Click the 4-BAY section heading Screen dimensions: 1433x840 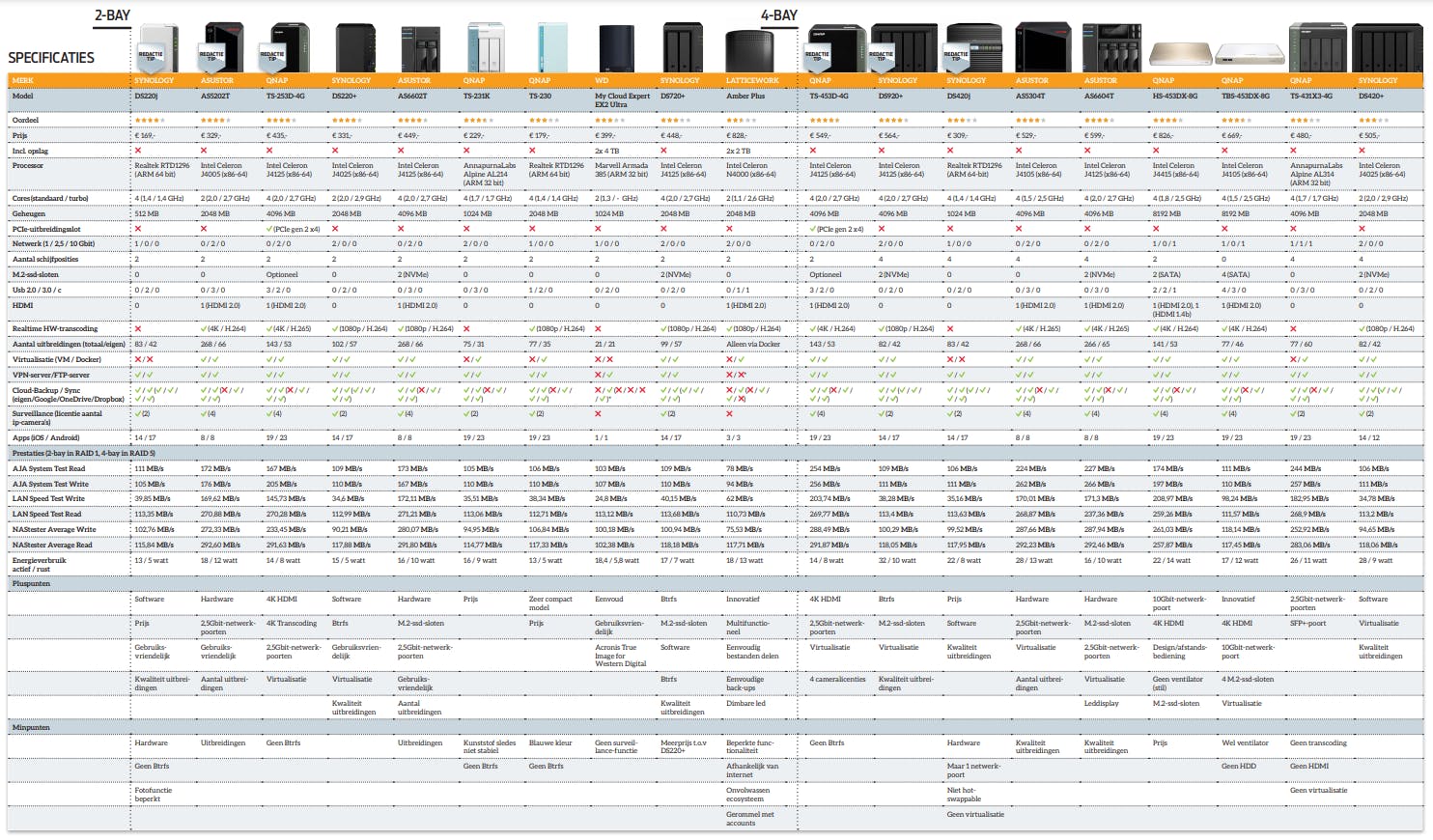[x=779, y=15]
